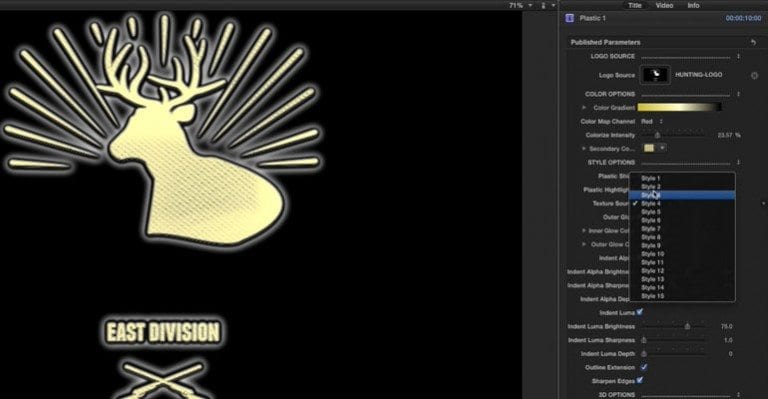The height and width of the screenshot is (399, 768).
Task: Open LOGO SOURCE section options stepper icon
Action: (x=739, y=56)
